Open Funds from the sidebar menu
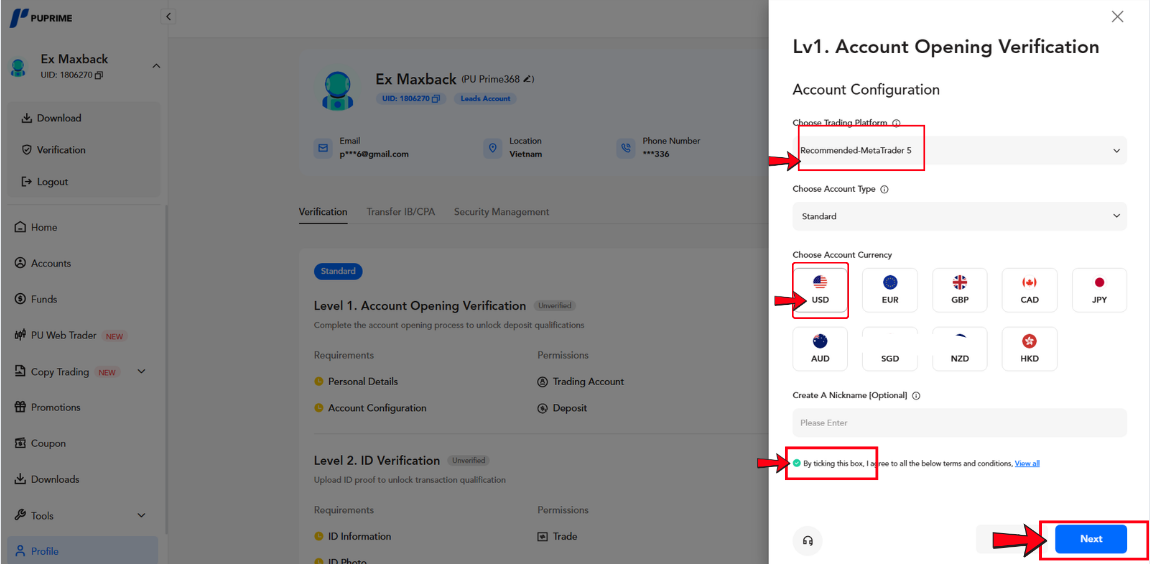 pyautogui.click(x=44, y=299)
